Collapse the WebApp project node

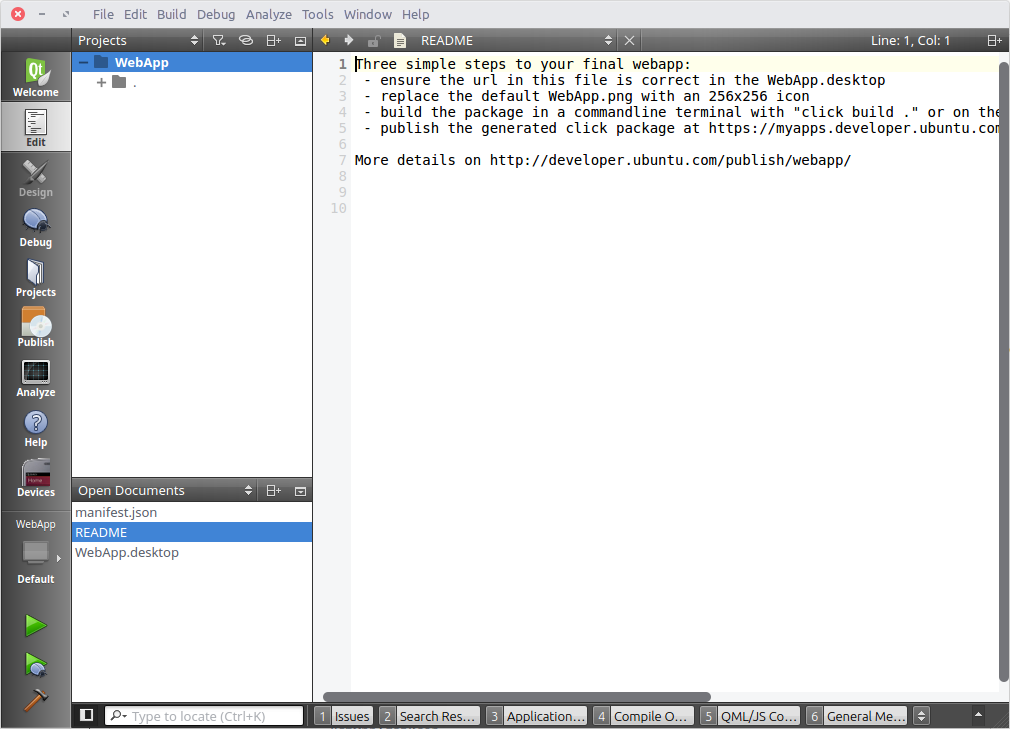84,62
